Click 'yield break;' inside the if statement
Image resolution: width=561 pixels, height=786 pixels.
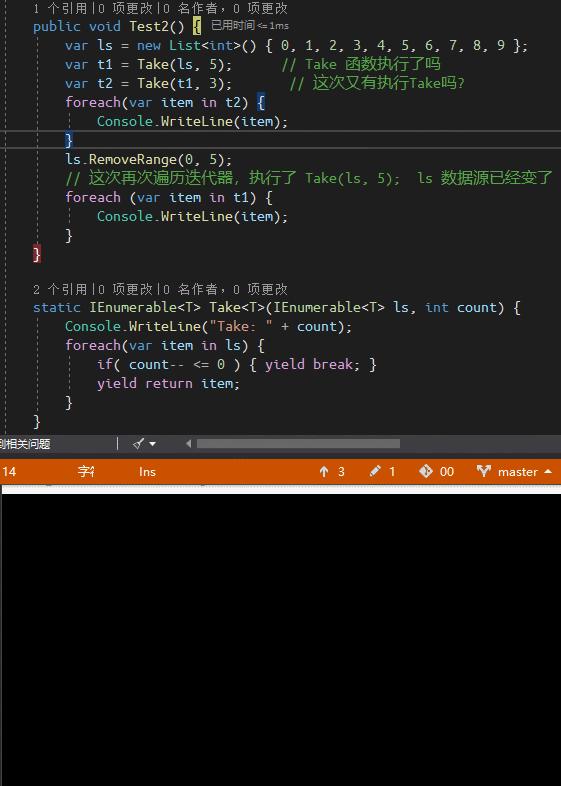click(x=312, y=364)
